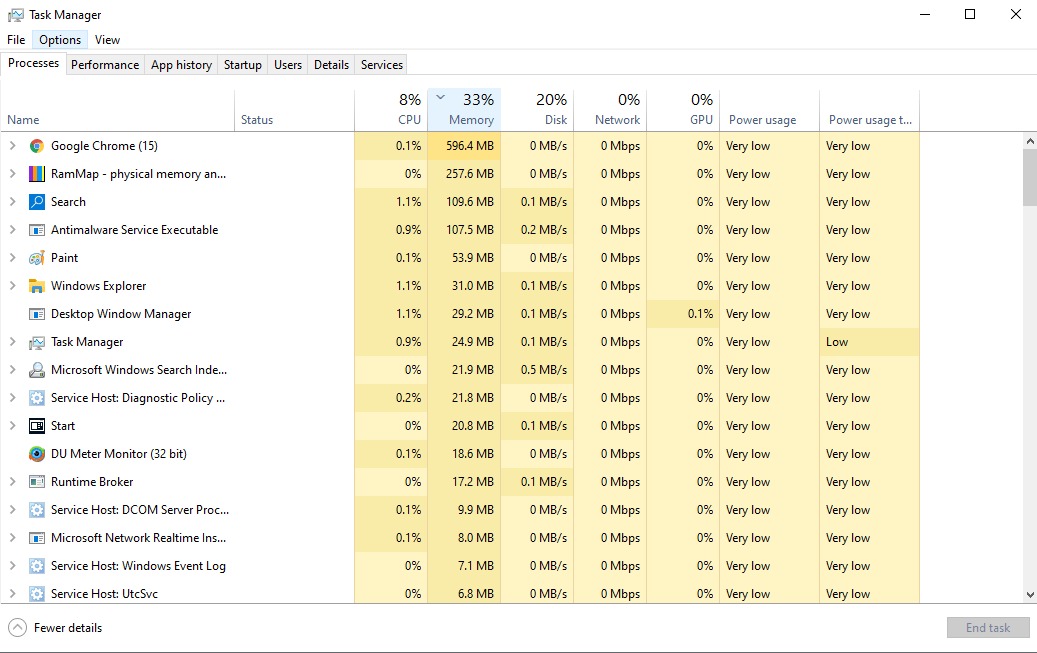Expand the Start process group
The height and width of the screenshot is (653, 1037).
point(13,426)
